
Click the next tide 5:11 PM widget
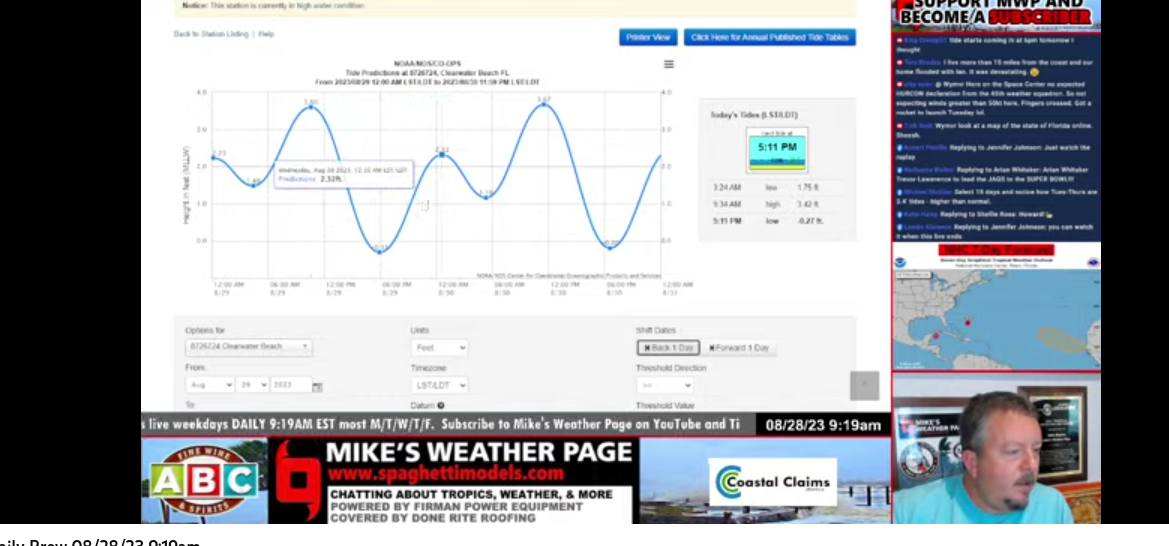[777, 150]
